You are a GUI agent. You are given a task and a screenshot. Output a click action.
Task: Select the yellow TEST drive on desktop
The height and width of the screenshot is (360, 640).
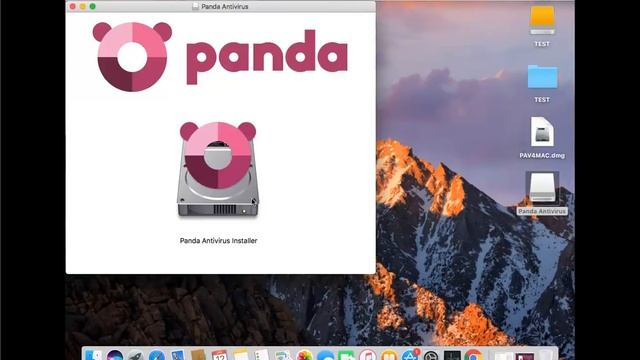pos(542,20)
